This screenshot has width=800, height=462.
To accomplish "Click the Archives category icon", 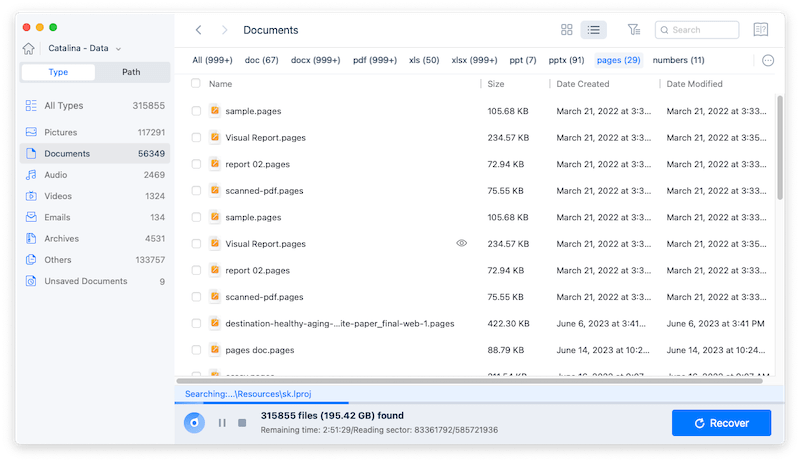I will 31,239.
